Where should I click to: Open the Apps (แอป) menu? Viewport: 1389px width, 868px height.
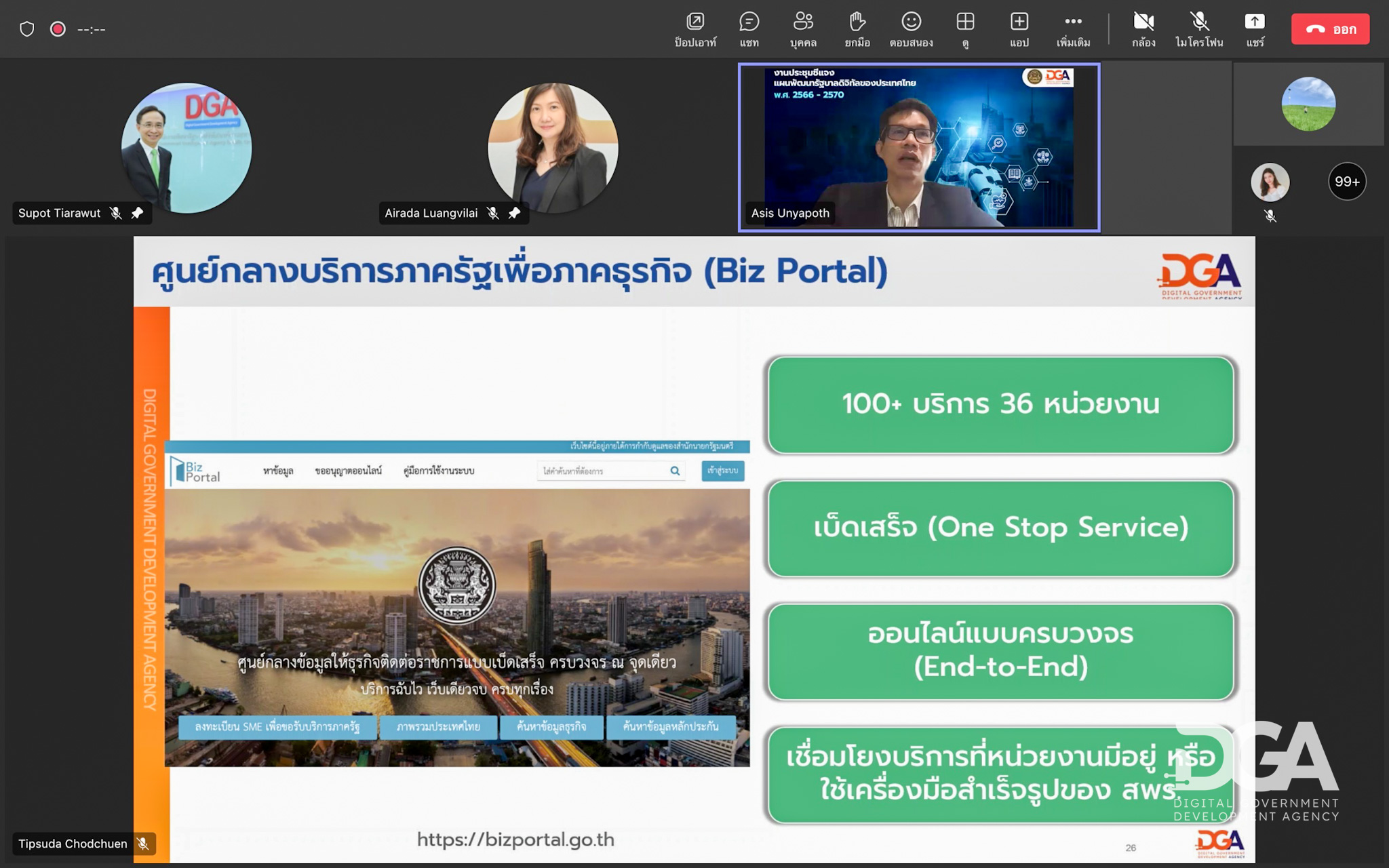click(x=1019, y=30)
